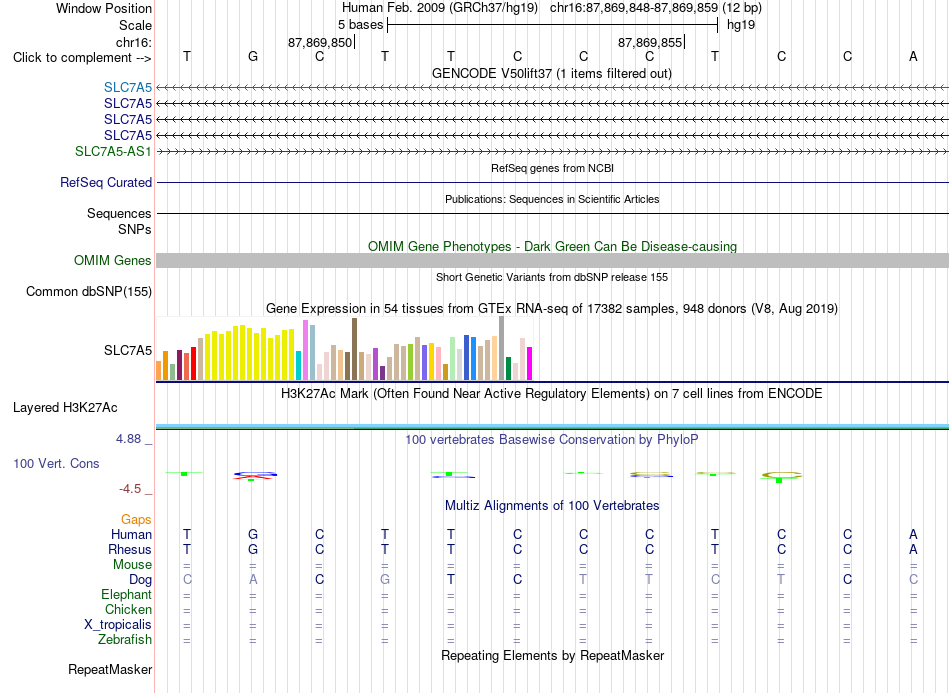
Task: Open OMIM Gene Phenotypes track title
Action: point(552,247)
